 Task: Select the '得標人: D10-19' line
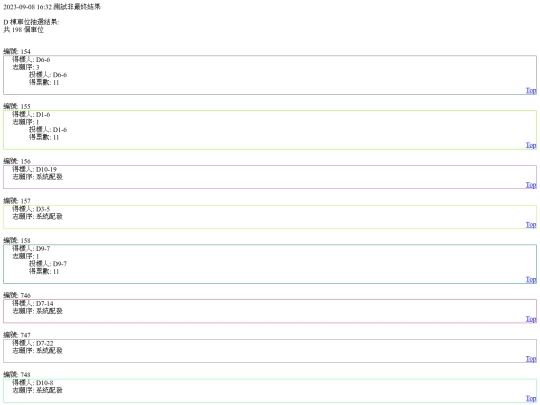click(34, 169)
